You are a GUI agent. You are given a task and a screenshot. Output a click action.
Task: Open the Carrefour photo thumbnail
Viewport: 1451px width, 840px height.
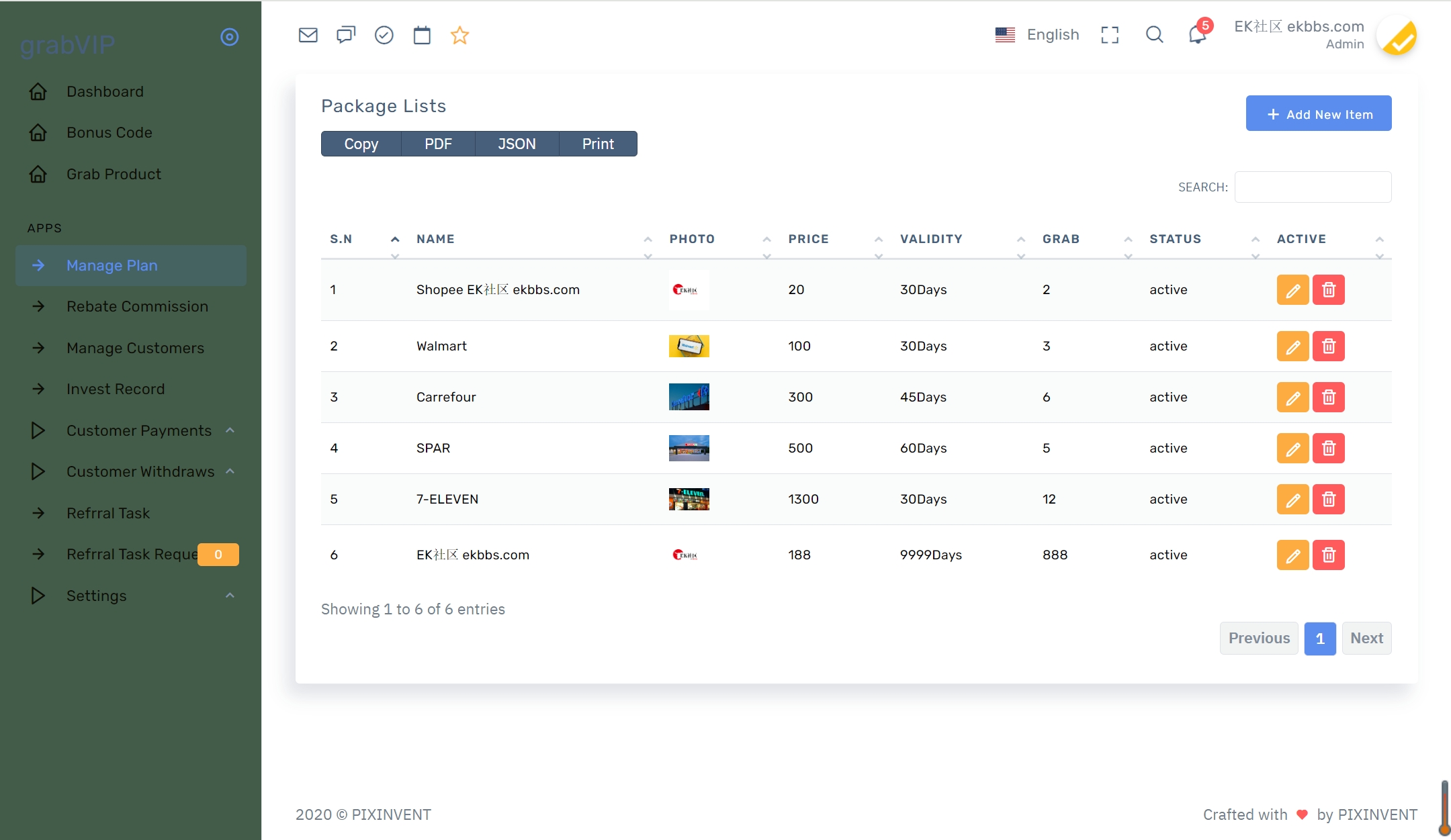[x=689, y=397]
